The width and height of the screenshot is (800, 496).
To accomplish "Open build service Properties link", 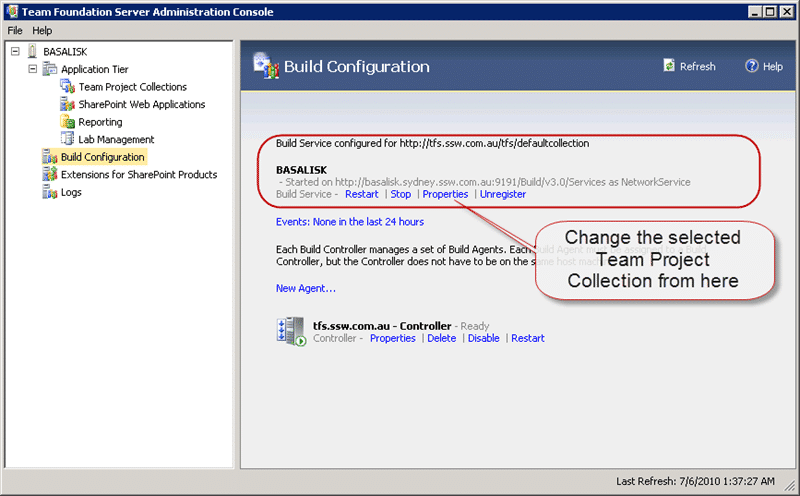I will tap(445, 194).
